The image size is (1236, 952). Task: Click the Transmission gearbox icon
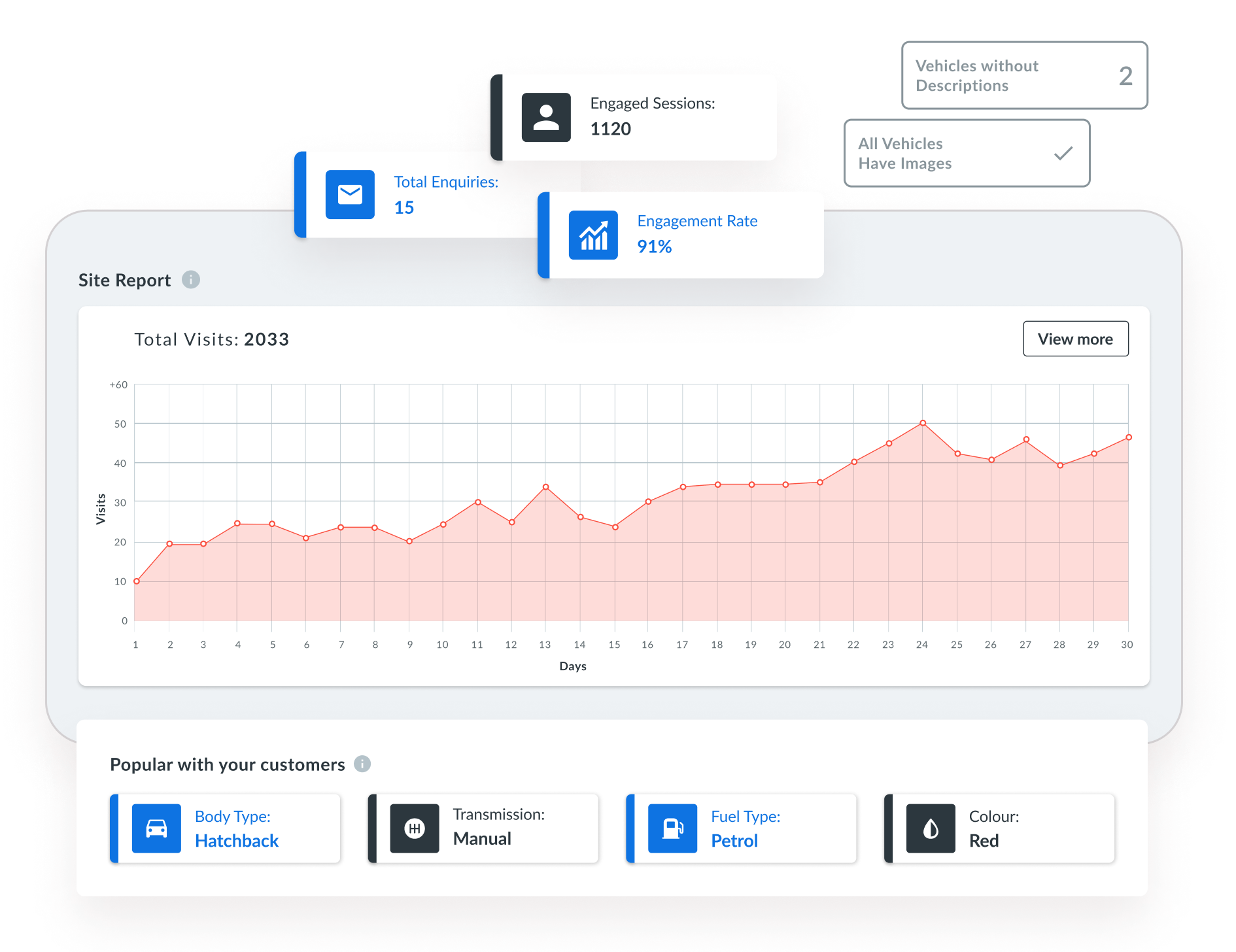click(x=415, y=828)
